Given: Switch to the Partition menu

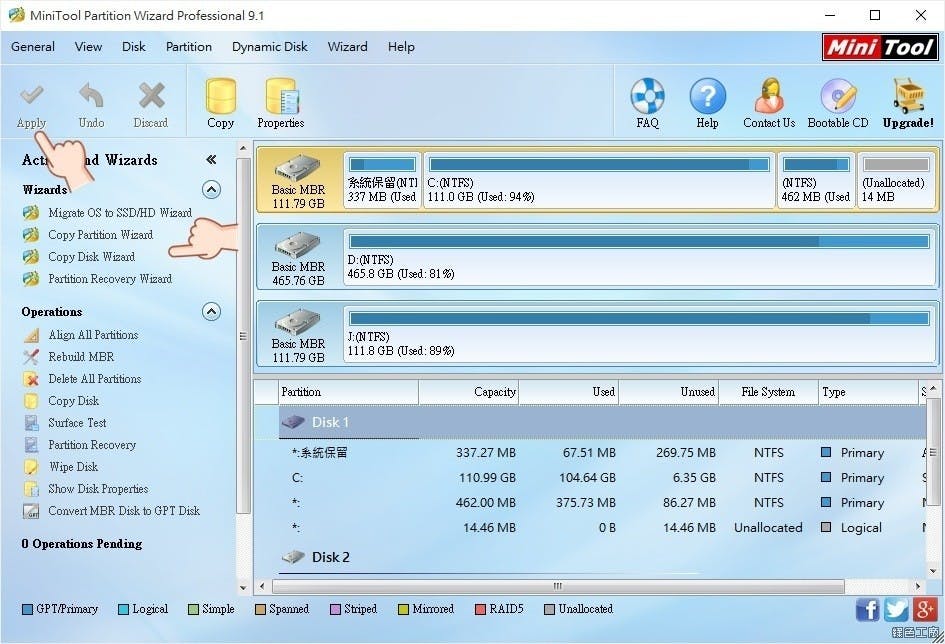Looking at the screenshot, I should 188,46.
